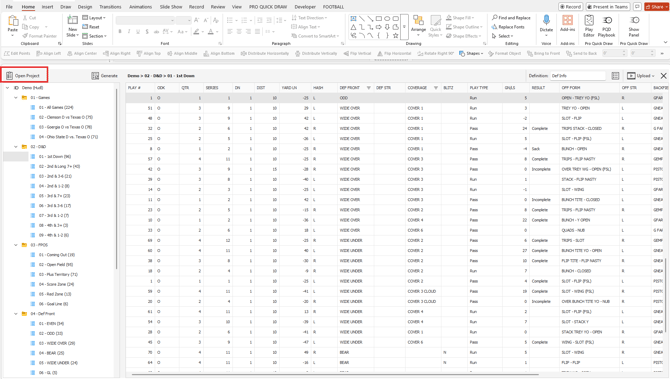Screen dimensions: 670x379
Task: Switch to the PRO QUICK DRAW tab
Action: coord(268,7)
